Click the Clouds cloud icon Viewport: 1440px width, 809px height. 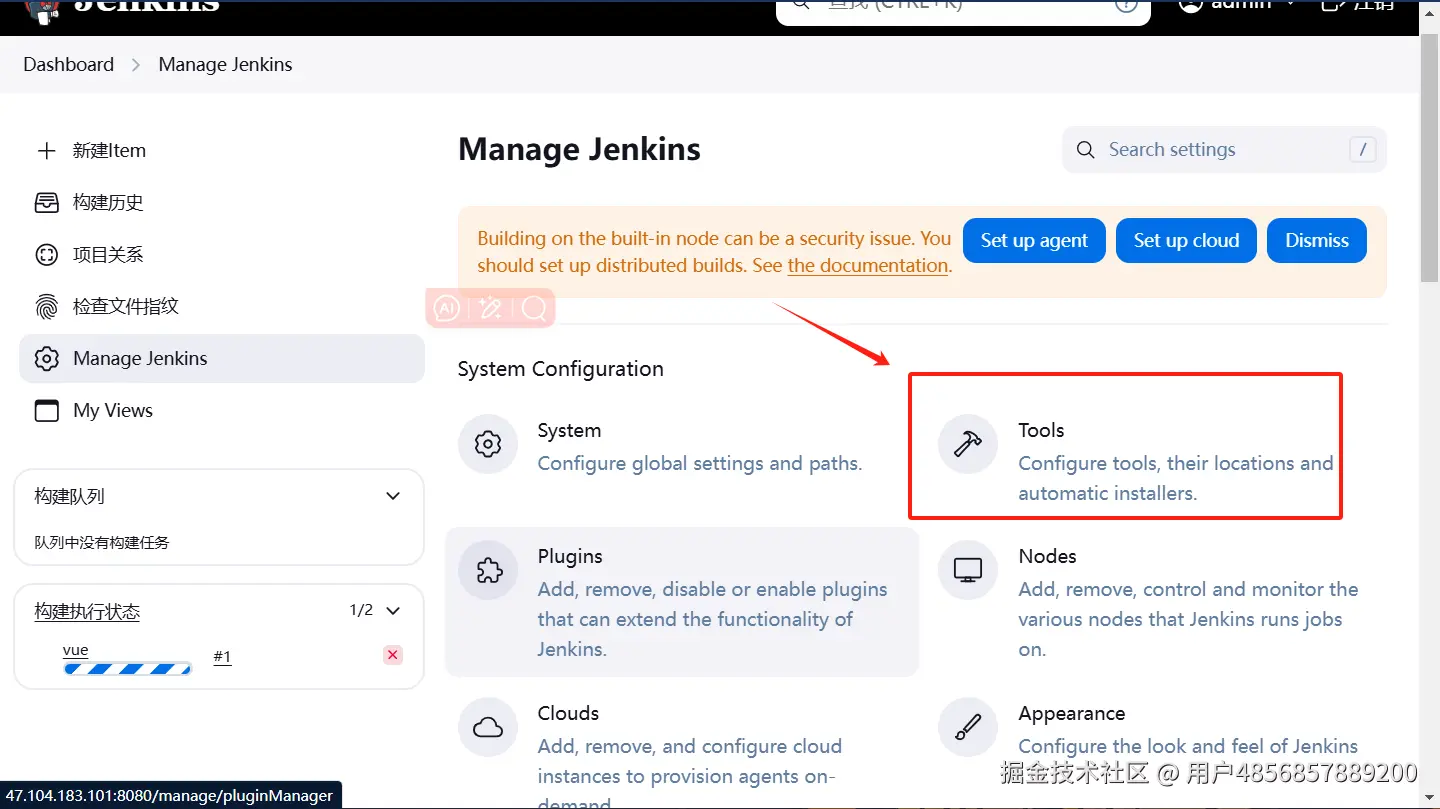click(488, 727)
